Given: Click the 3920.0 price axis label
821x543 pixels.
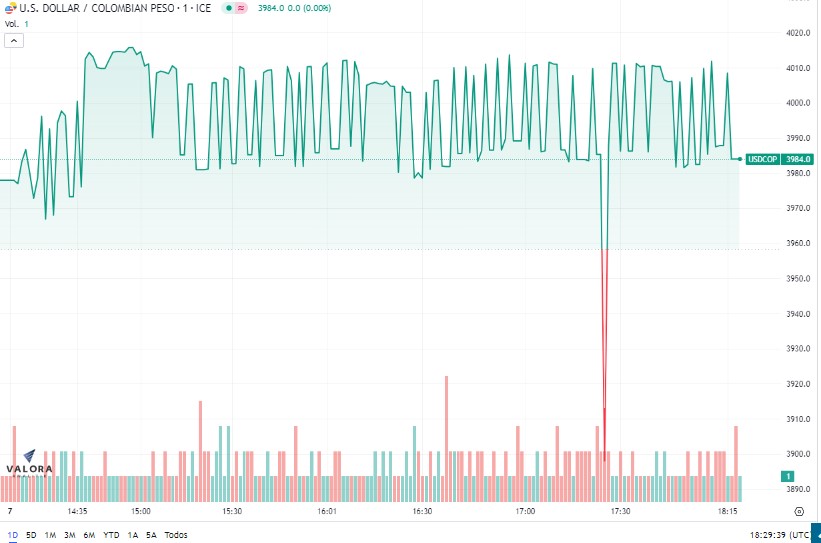Looking at the screenshot, I should [798, 384].
